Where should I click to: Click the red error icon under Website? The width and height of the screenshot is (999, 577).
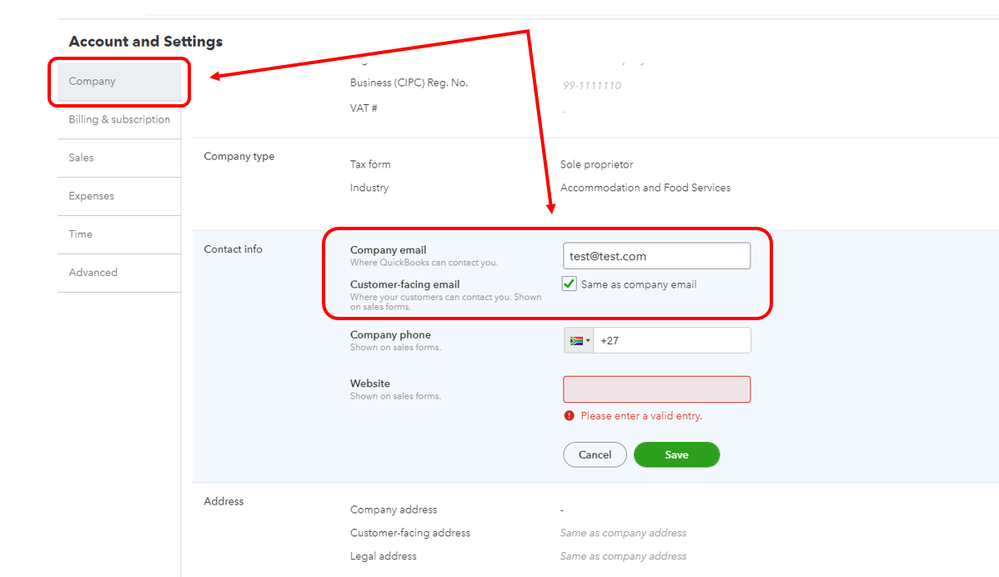tap(569, 416)
